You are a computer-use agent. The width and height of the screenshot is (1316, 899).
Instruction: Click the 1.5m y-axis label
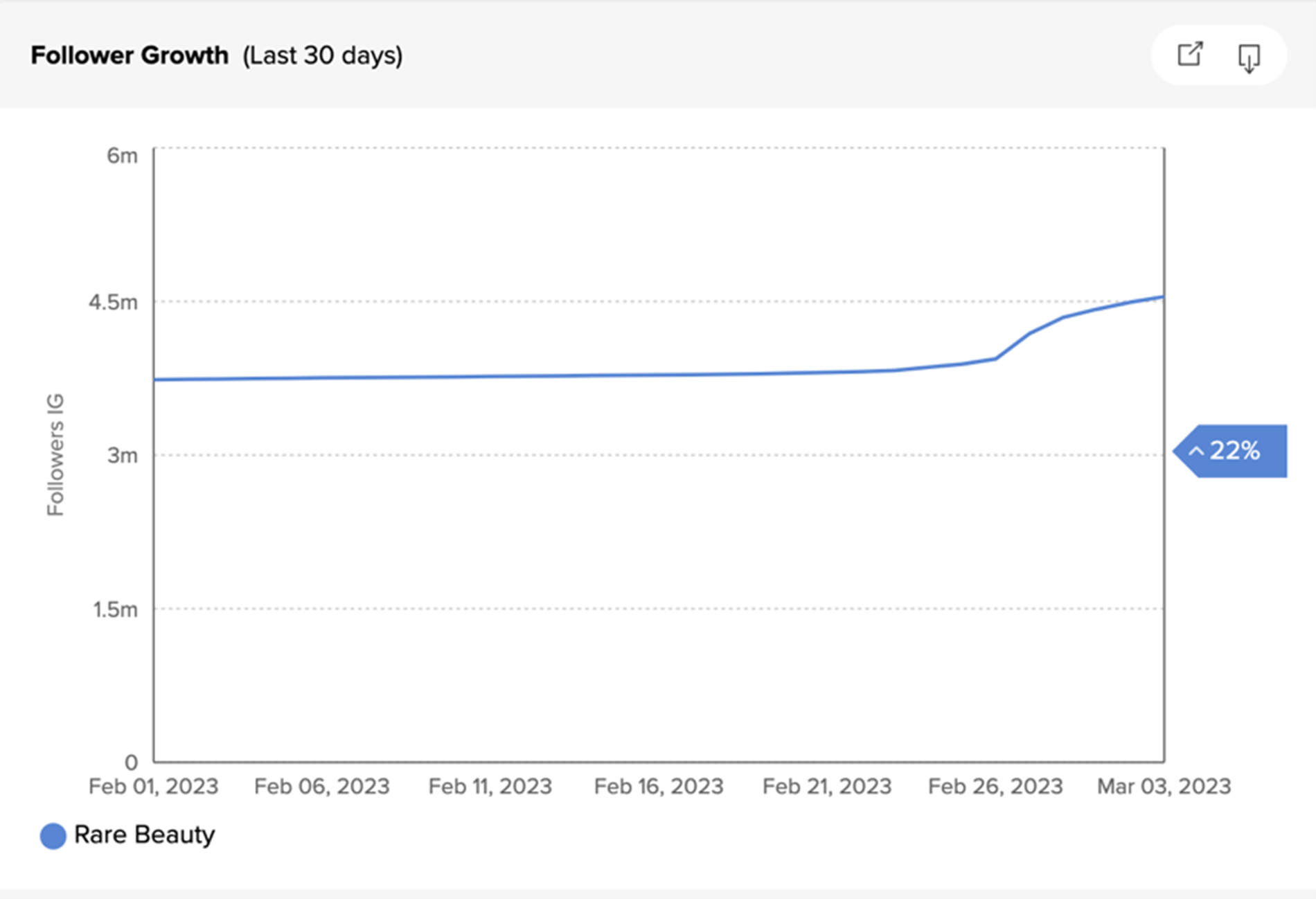(x=115, y=609)
